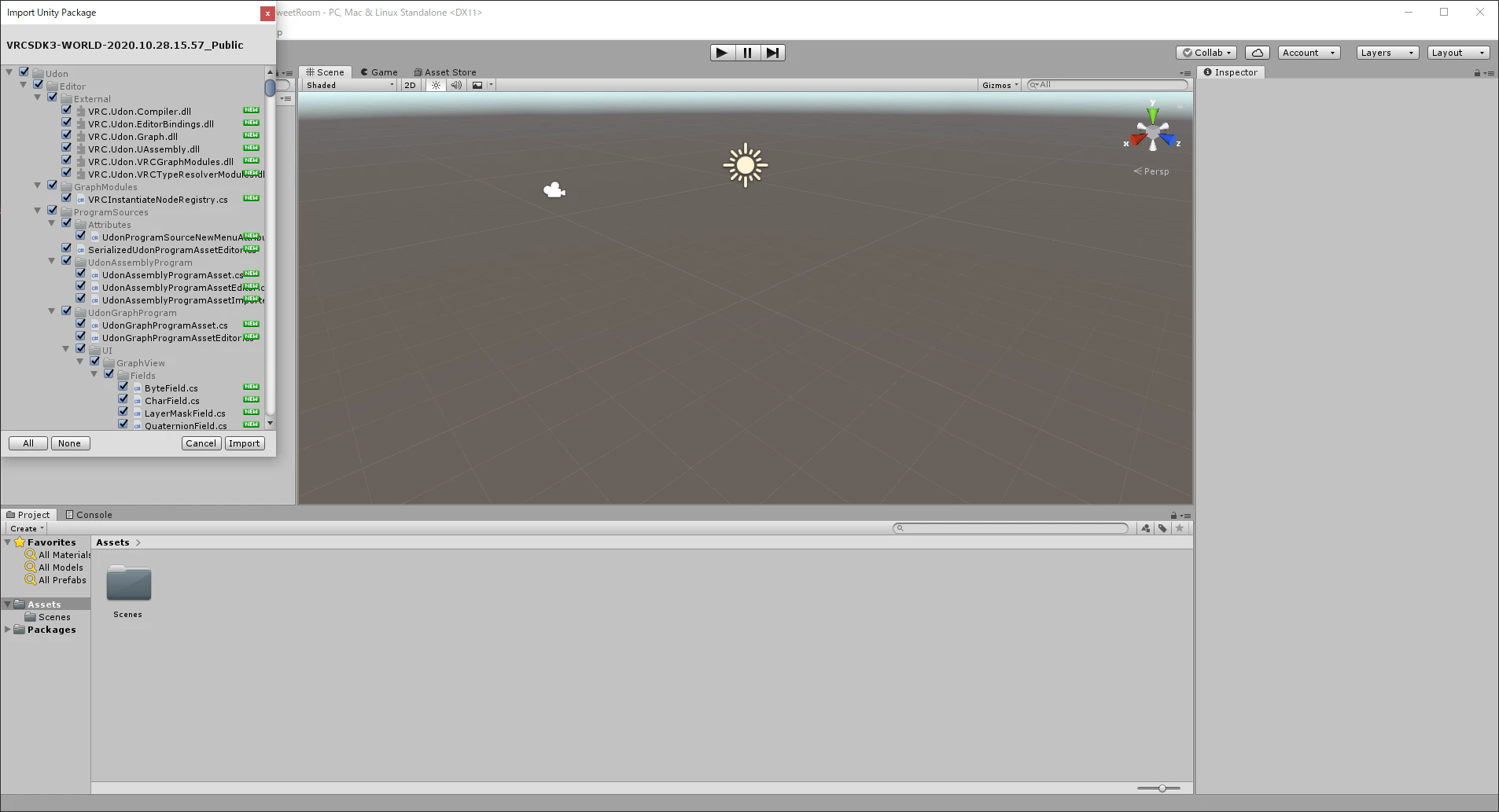Select the Inspector tab
This screenshot has width=1499, height=812.
point(1231,72)
